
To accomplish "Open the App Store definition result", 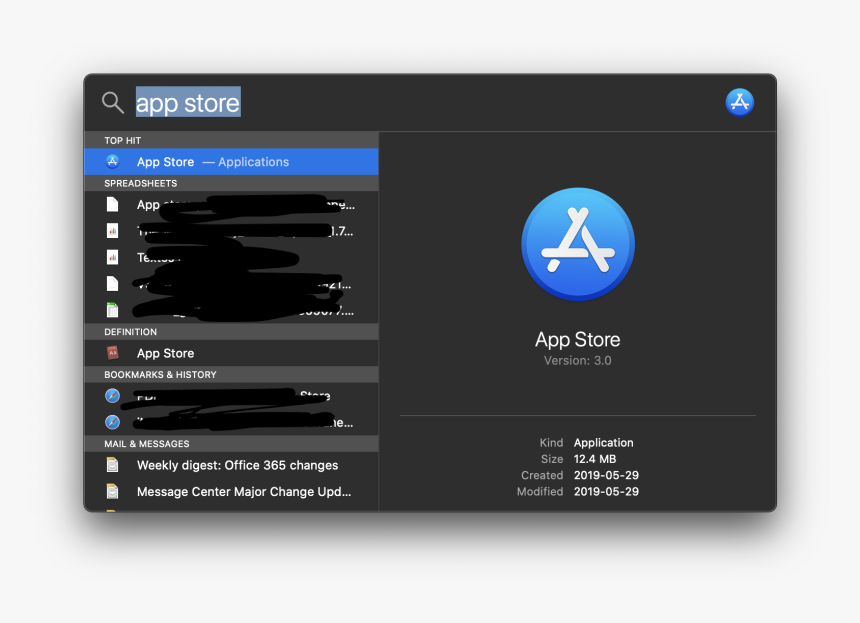I will 231,353.
